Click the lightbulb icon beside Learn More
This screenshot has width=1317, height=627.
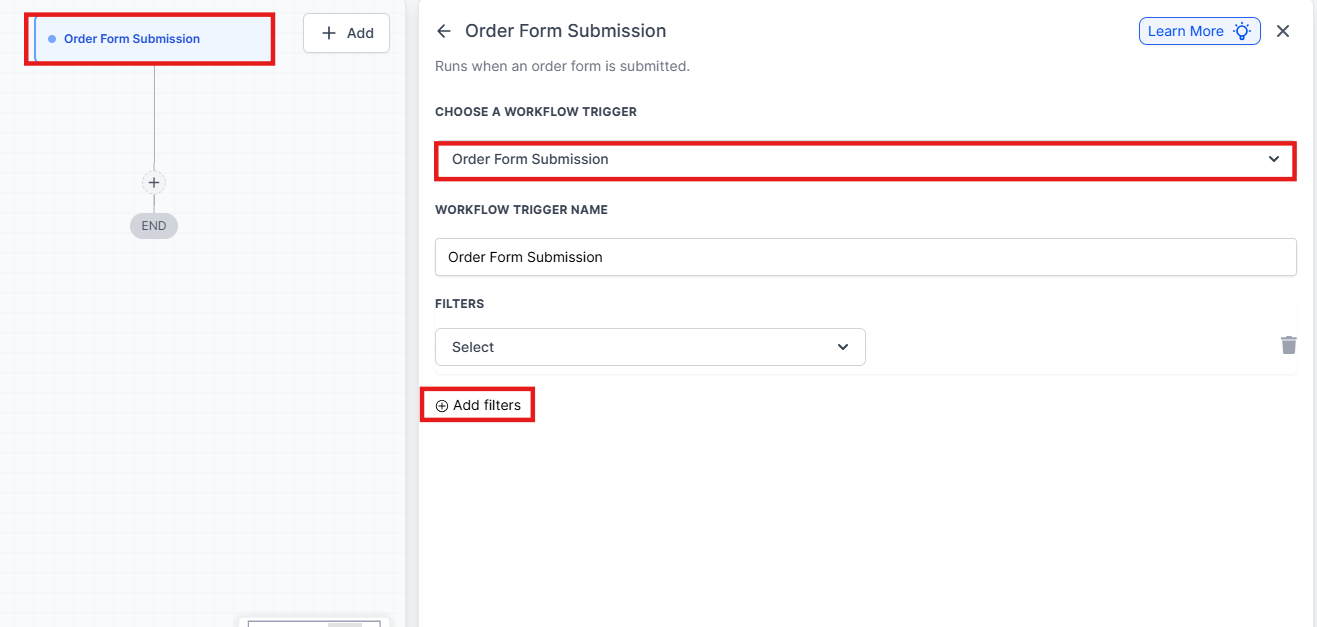click(x=1242, y=31)
